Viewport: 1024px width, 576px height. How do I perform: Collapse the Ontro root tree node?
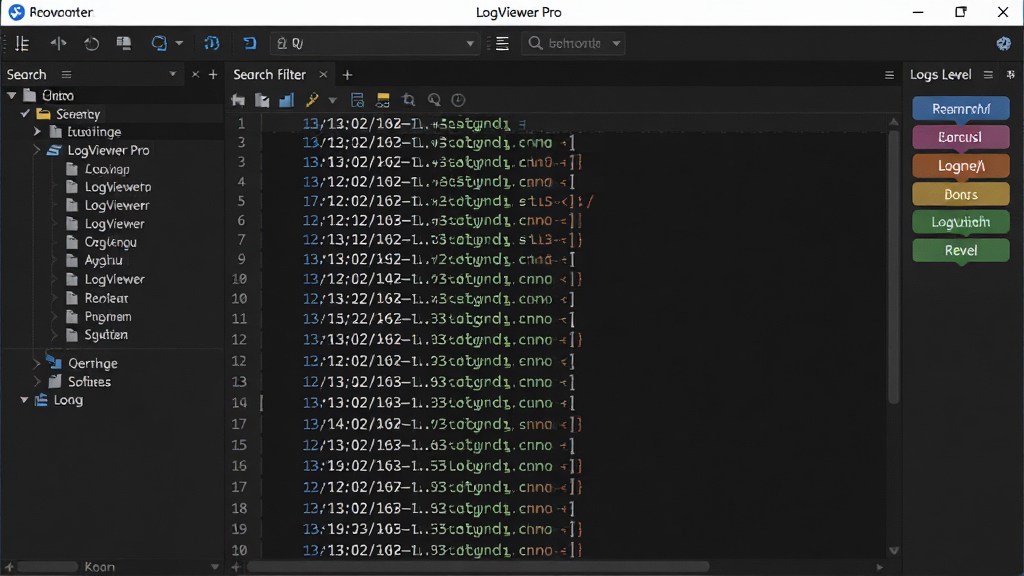click(x=12, y=95)
